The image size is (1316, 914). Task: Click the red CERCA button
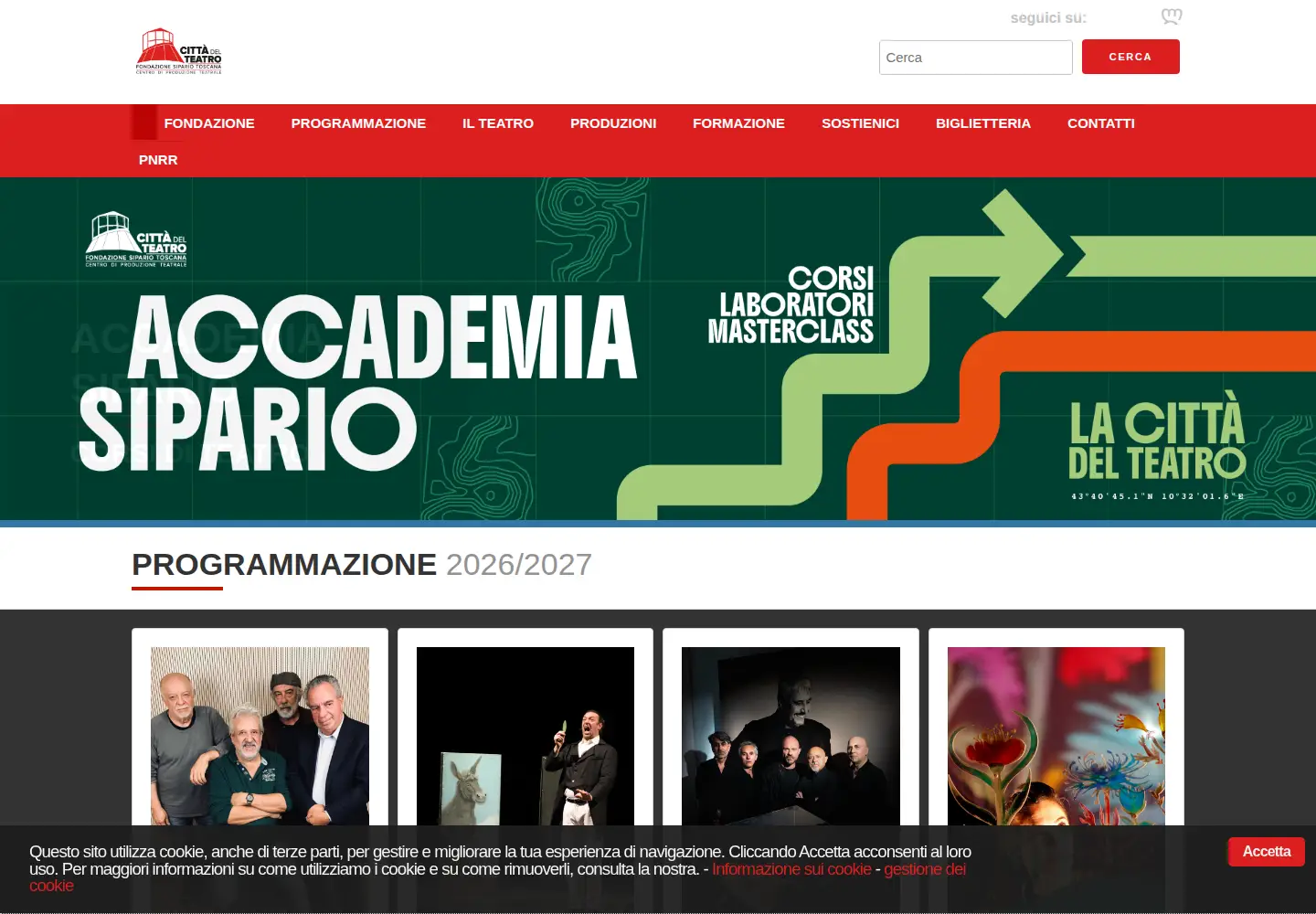[x=1130, y=57]
